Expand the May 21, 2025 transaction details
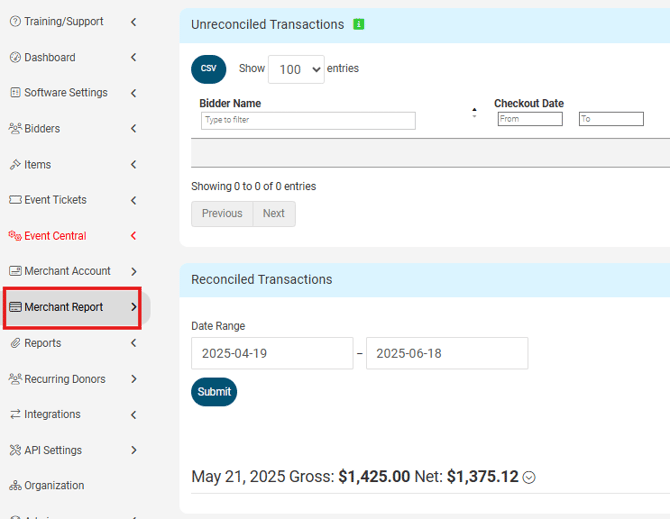Viewport: 670px width, 519px height. (x=529, y=478)
